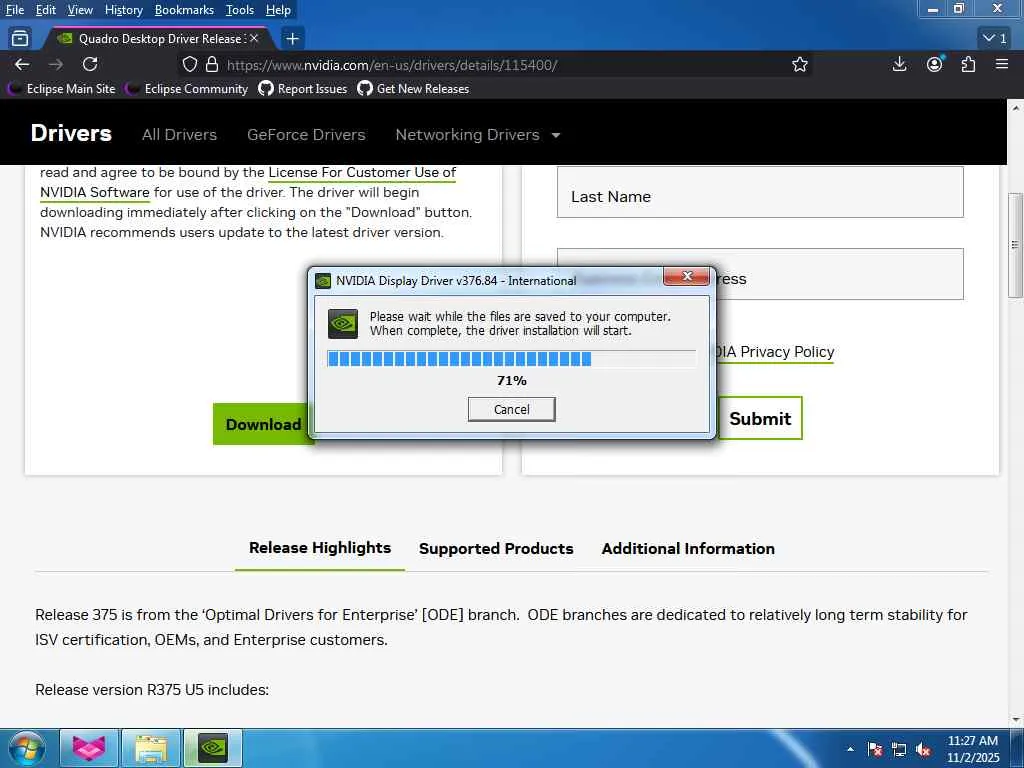Switch to the Supported Products tab
The width and height of the screenshot is (1024, 768).
click(496, 549)
